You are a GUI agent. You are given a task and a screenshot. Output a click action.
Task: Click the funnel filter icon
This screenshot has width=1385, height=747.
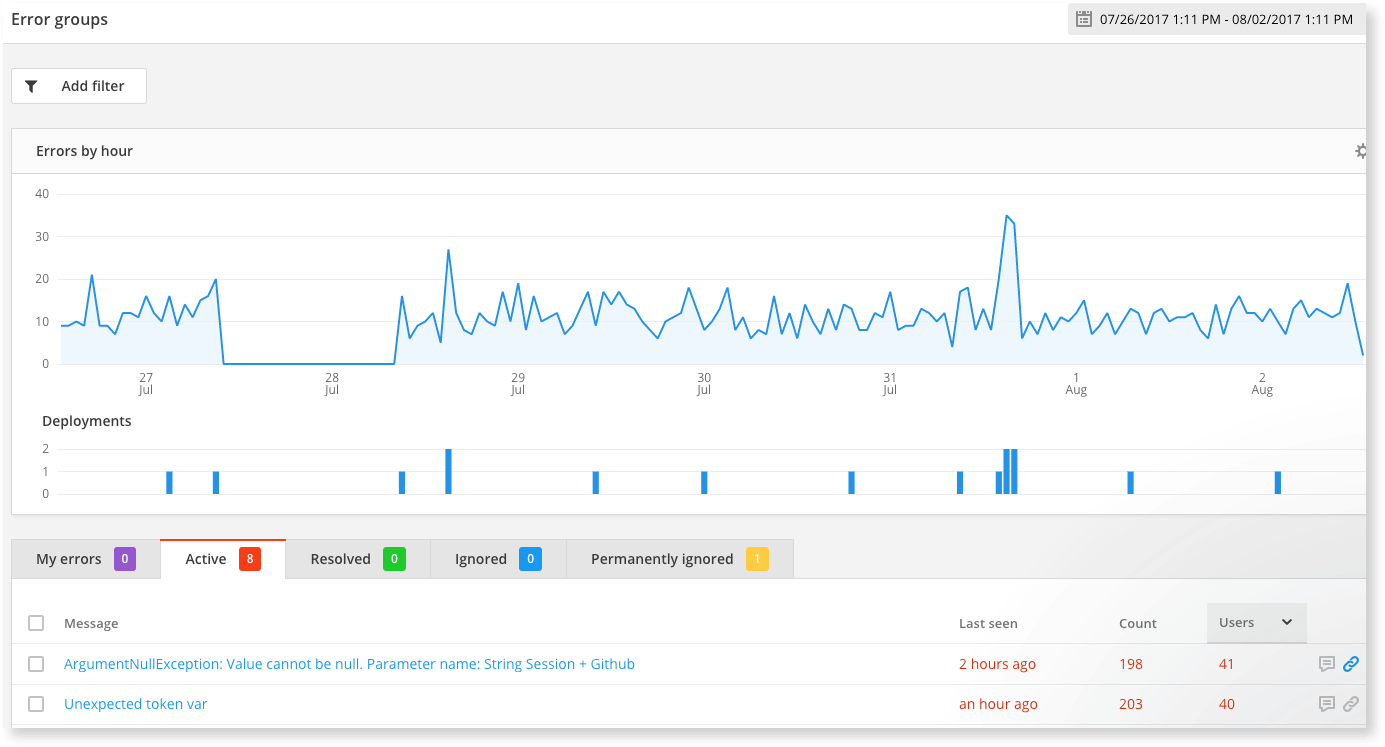(x=31, y=86)
